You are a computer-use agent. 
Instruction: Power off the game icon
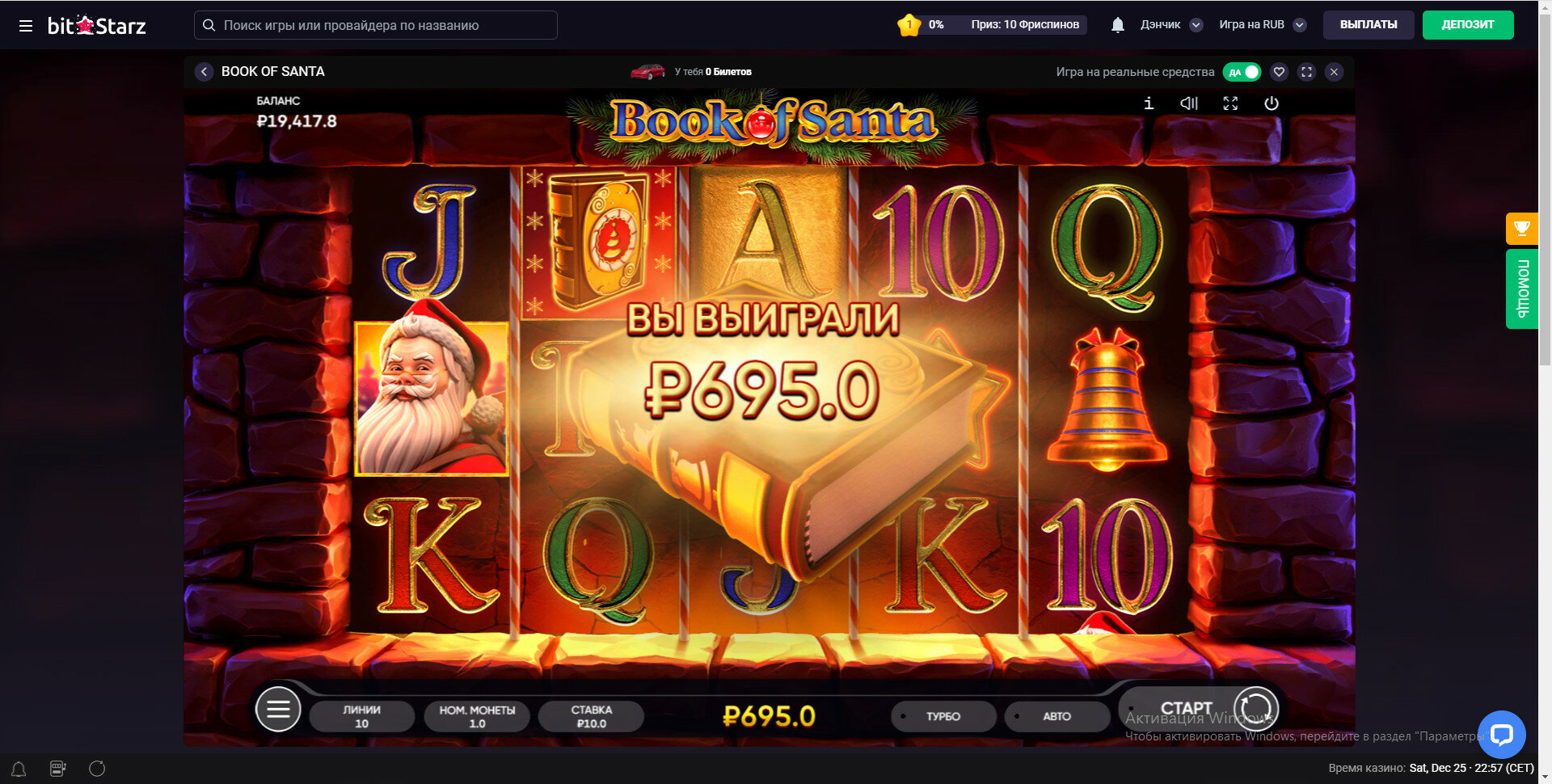point(1272,103)
